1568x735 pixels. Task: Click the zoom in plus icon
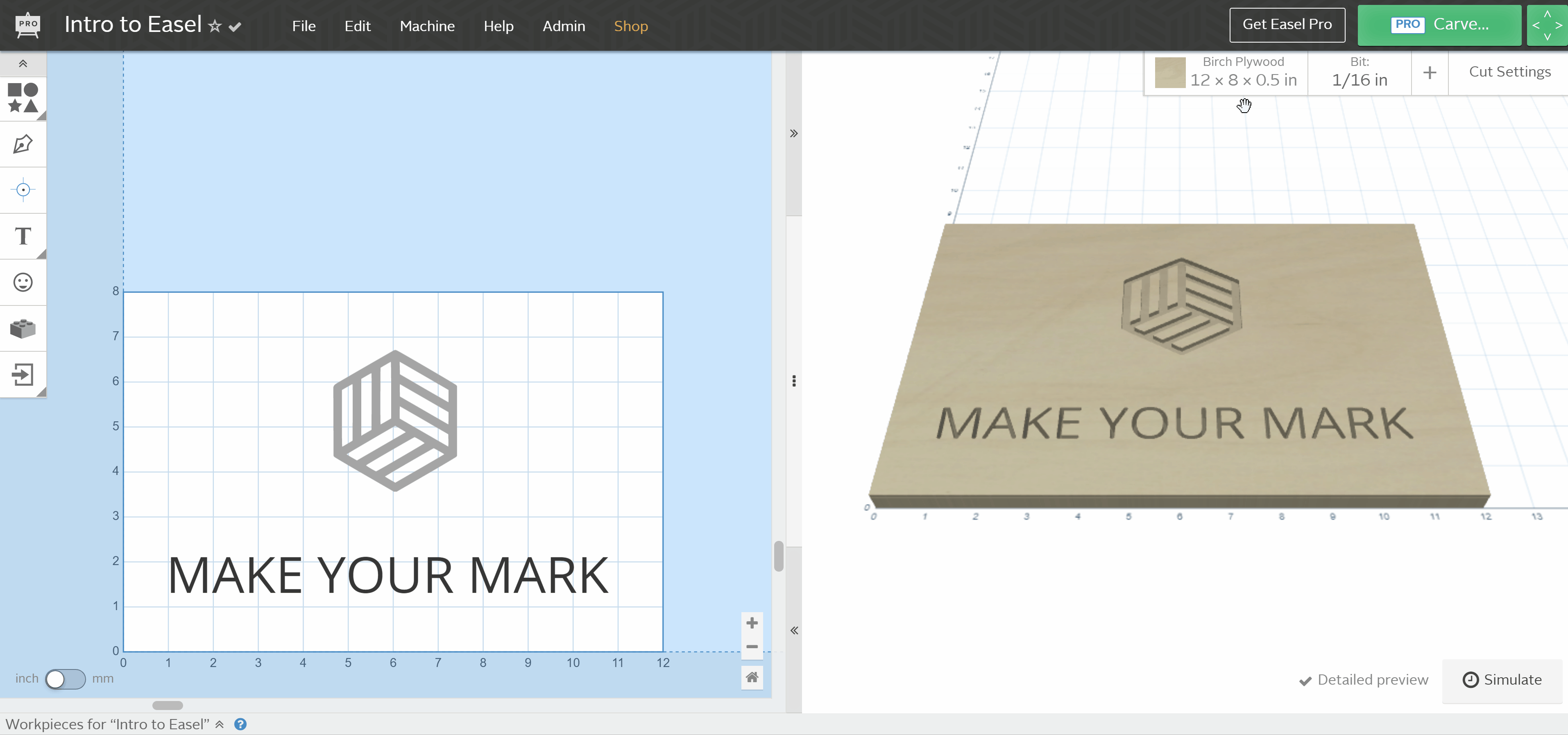[x=752, y=622]
